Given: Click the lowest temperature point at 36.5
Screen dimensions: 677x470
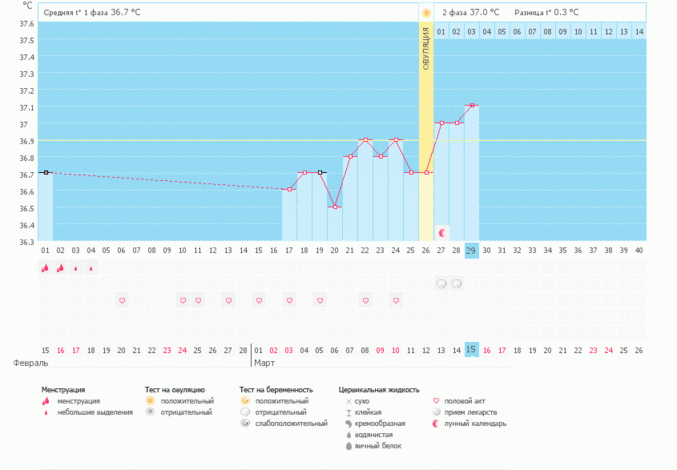Looking at the screenshot, I should click(x=335, y=207).
